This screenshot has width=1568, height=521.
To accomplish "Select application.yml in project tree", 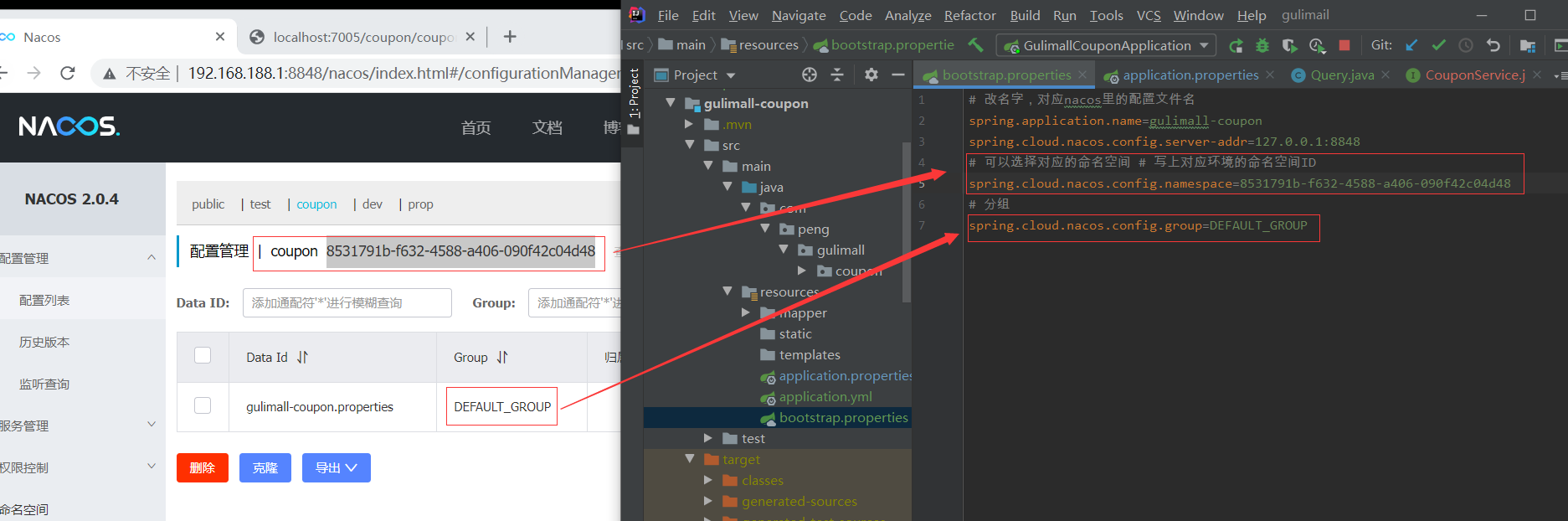I will 825,396.
